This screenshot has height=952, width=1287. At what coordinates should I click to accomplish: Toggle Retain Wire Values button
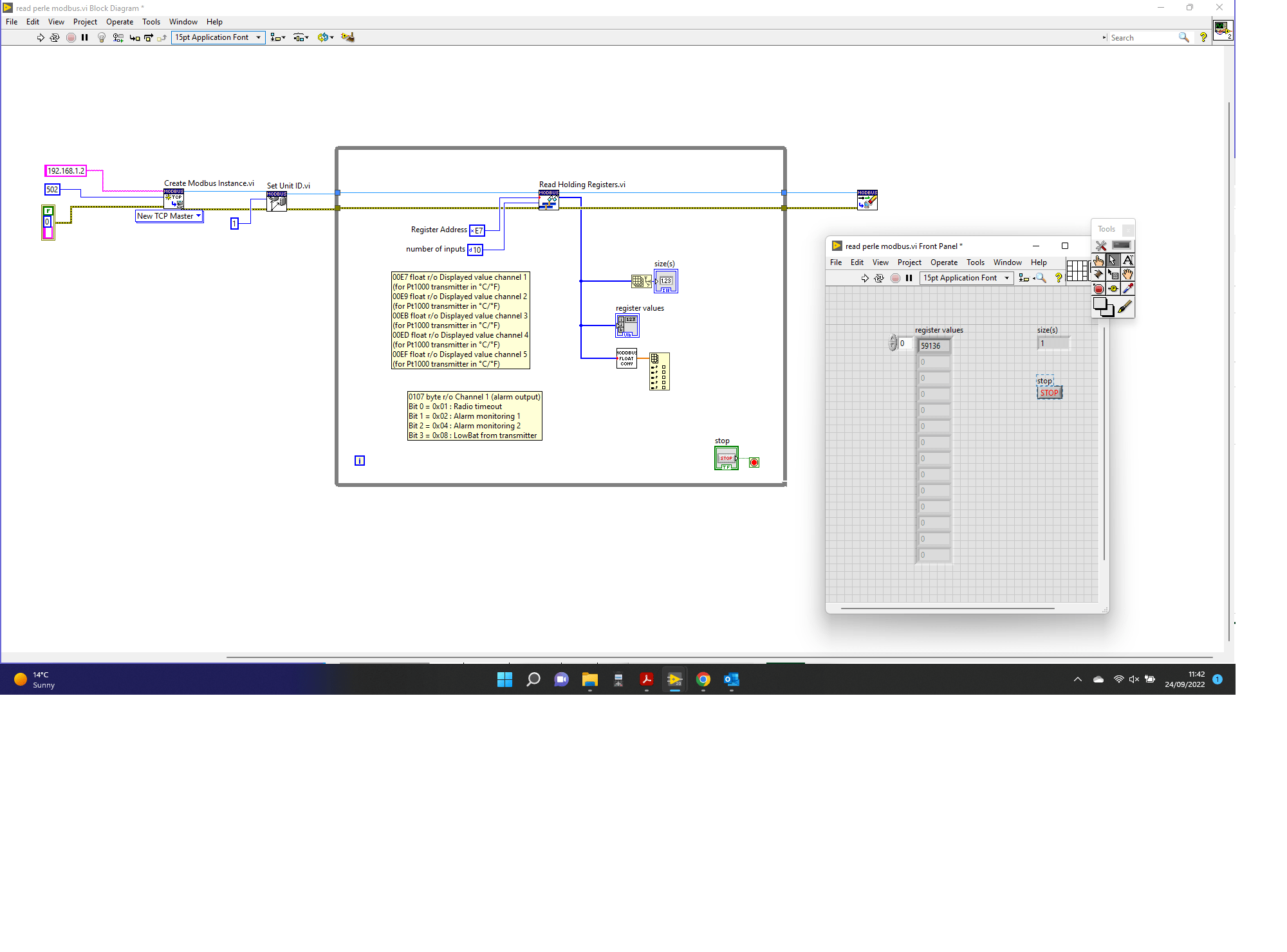pos(118,37)
